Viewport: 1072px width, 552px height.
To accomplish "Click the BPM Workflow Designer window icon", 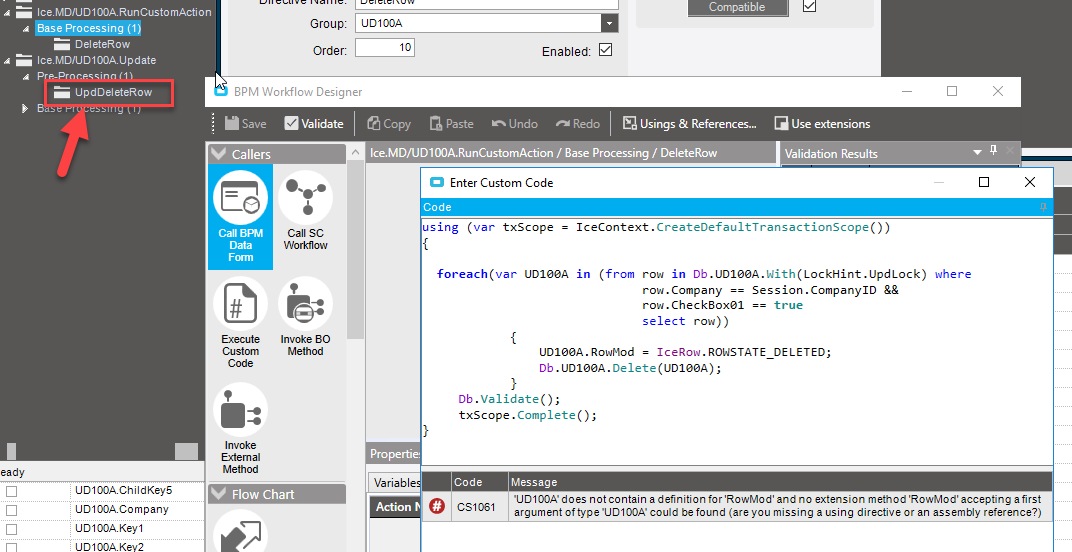I will pos(221,91).
